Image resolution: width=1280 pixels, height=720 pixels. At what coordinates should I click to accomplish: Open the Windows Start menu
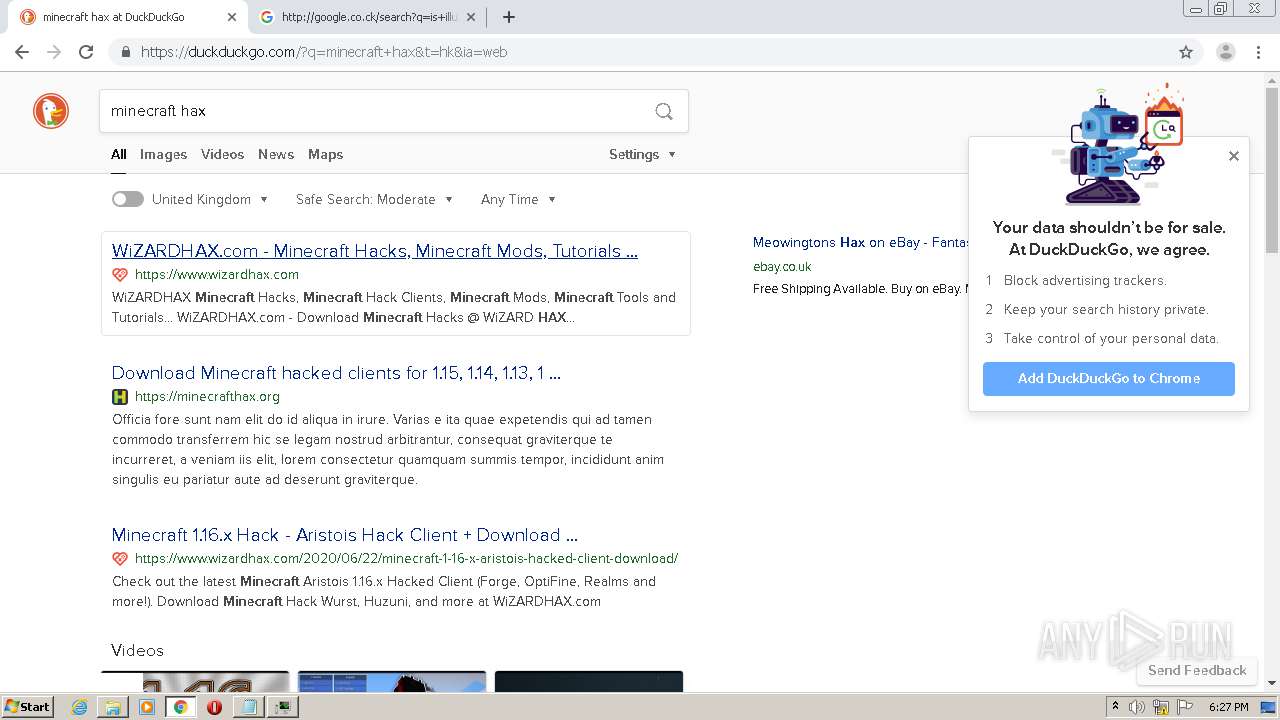tap(27, 707)
